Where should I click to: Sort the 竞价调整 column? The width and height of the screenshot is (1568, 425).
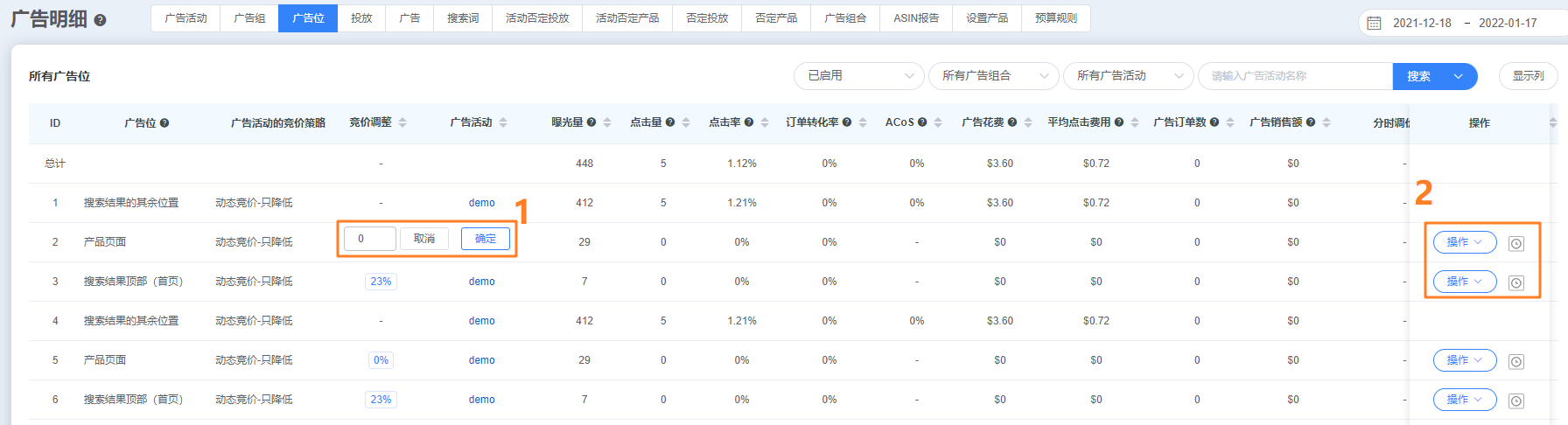[402, 122]
